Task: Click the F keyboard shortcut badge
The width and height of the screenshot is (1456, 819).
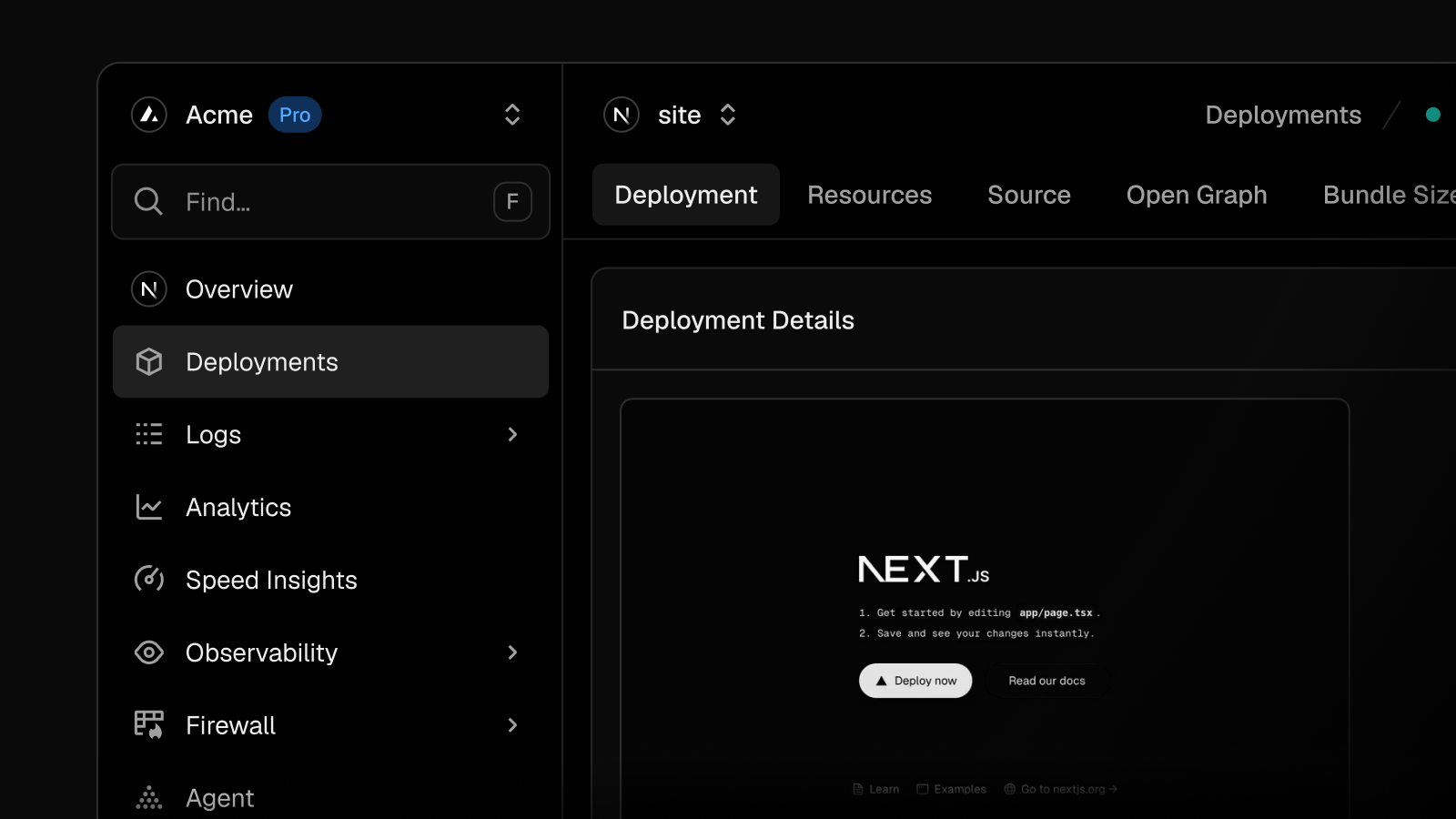Action: click(512, 202)
